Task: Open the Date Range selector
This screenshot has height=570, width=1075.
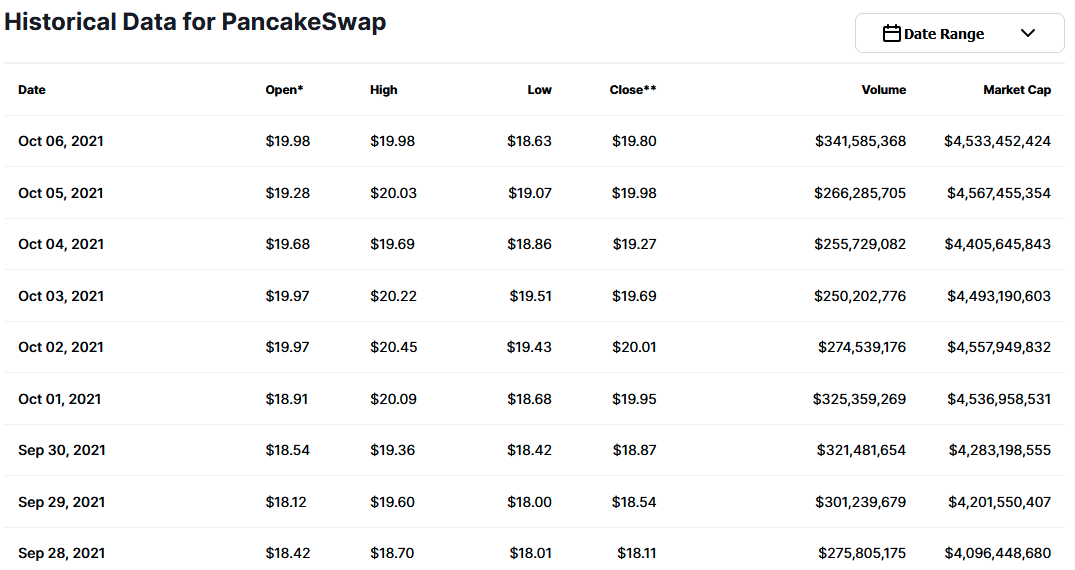Action: click(959, 33)
